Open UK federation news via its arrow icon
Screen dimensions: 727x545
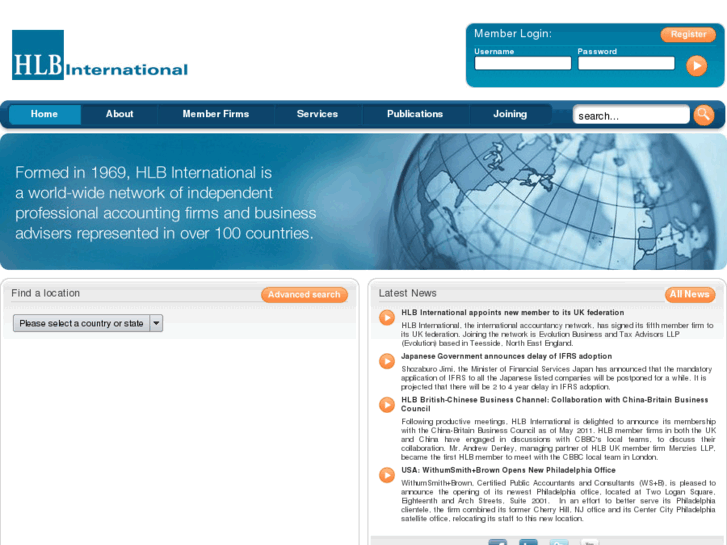387,318
